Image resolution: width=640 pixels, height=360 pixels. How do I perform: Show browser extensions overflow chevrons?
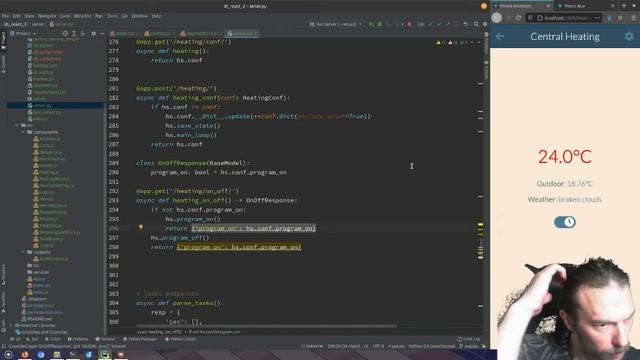620,18
